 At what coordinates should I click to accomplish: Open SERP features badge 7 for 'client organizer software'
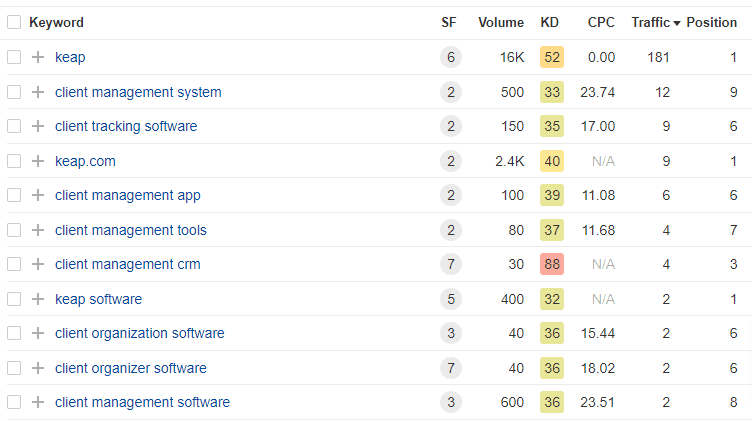pos(451,368)
